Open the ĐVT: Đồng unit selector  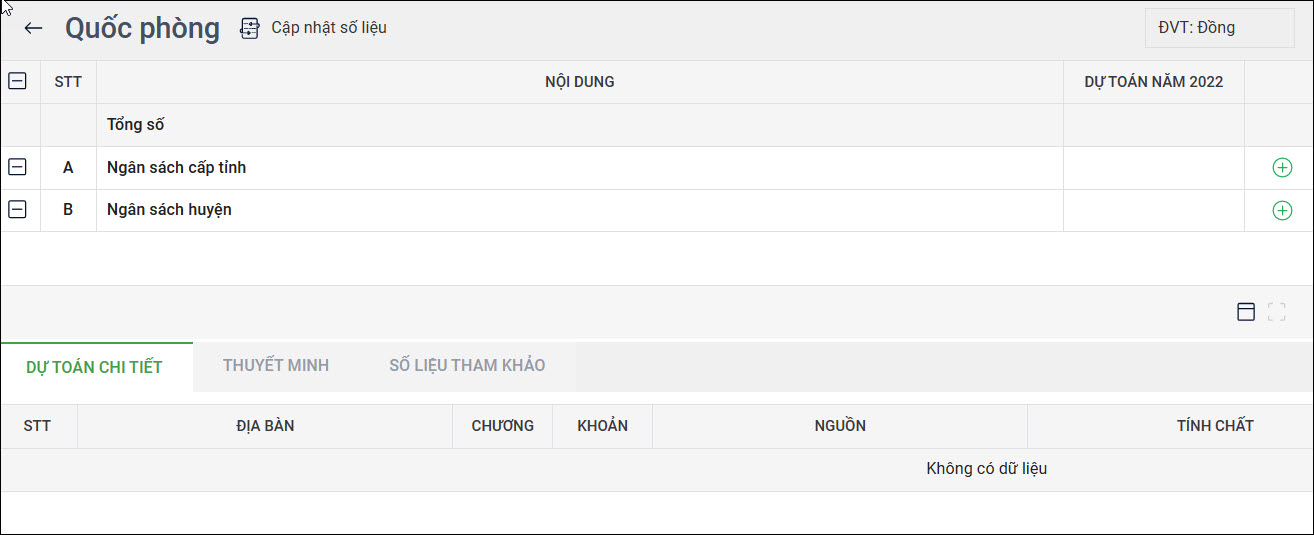(1219, 28)
